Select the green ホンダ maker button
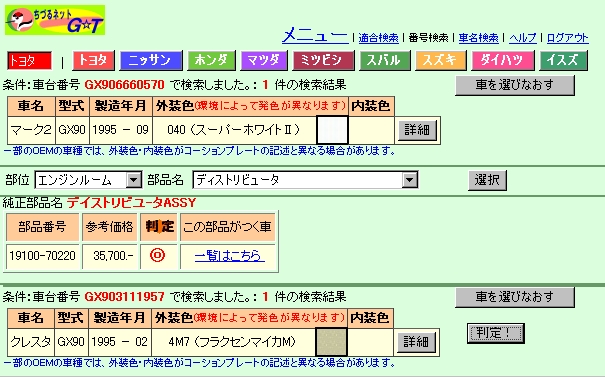 click(211, 61)
